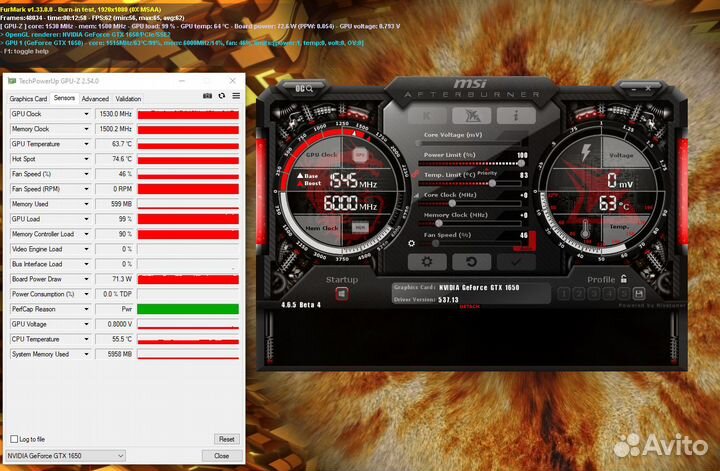The image size is (720, 471).
Task: Select profile slot 2 in Afterburner
Action: coord(579,293)
